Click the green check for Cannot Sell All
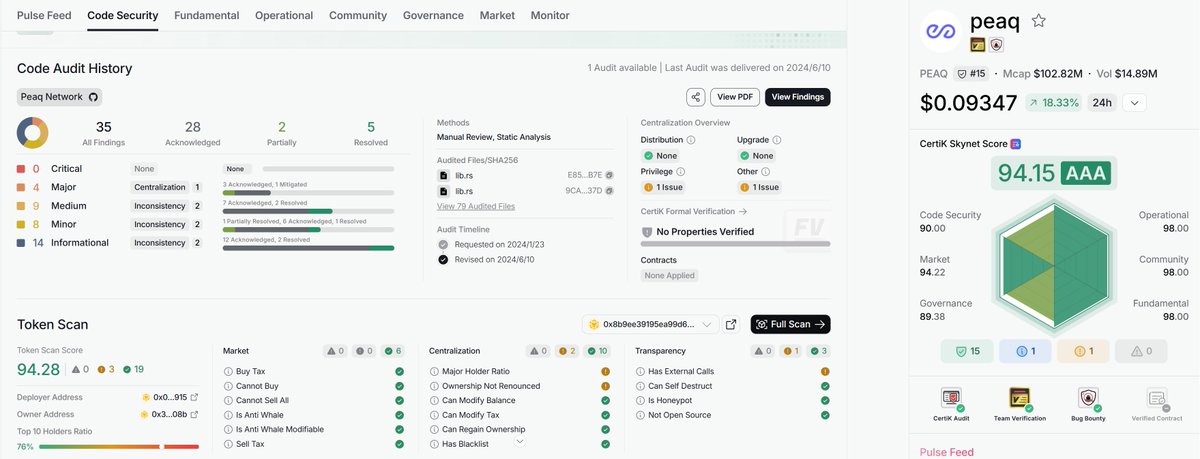This screenshot has height=459, width=1200. tap(399, 400)
